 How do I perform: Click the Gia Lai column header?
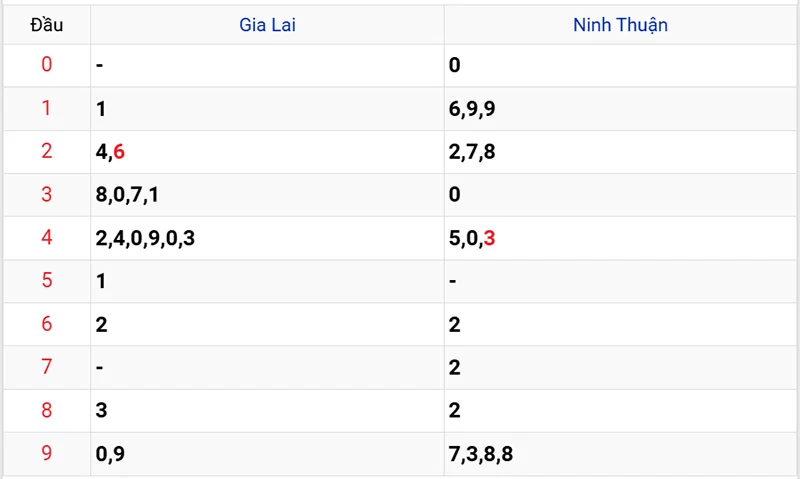tap(267, 25)
